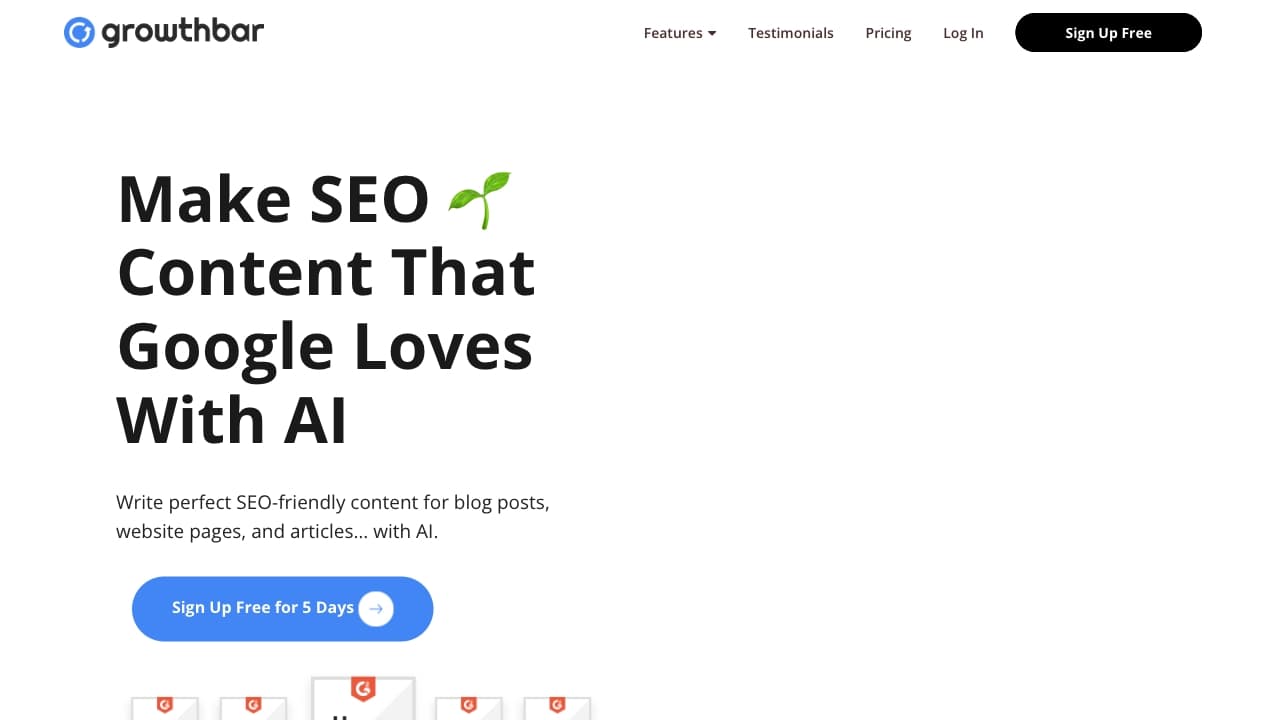Select the leftmost G2 badge icon
Image resolution: width=1280 pixels, height=720 pixels.
[166, 704]
